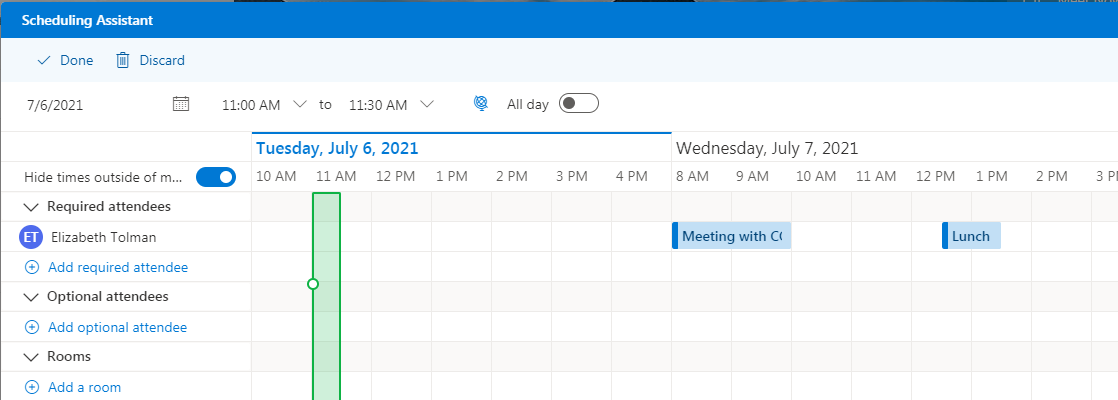Open the calendar date picker icon
This screenshot has height=400, width=1118.
[x=181, y=104]
